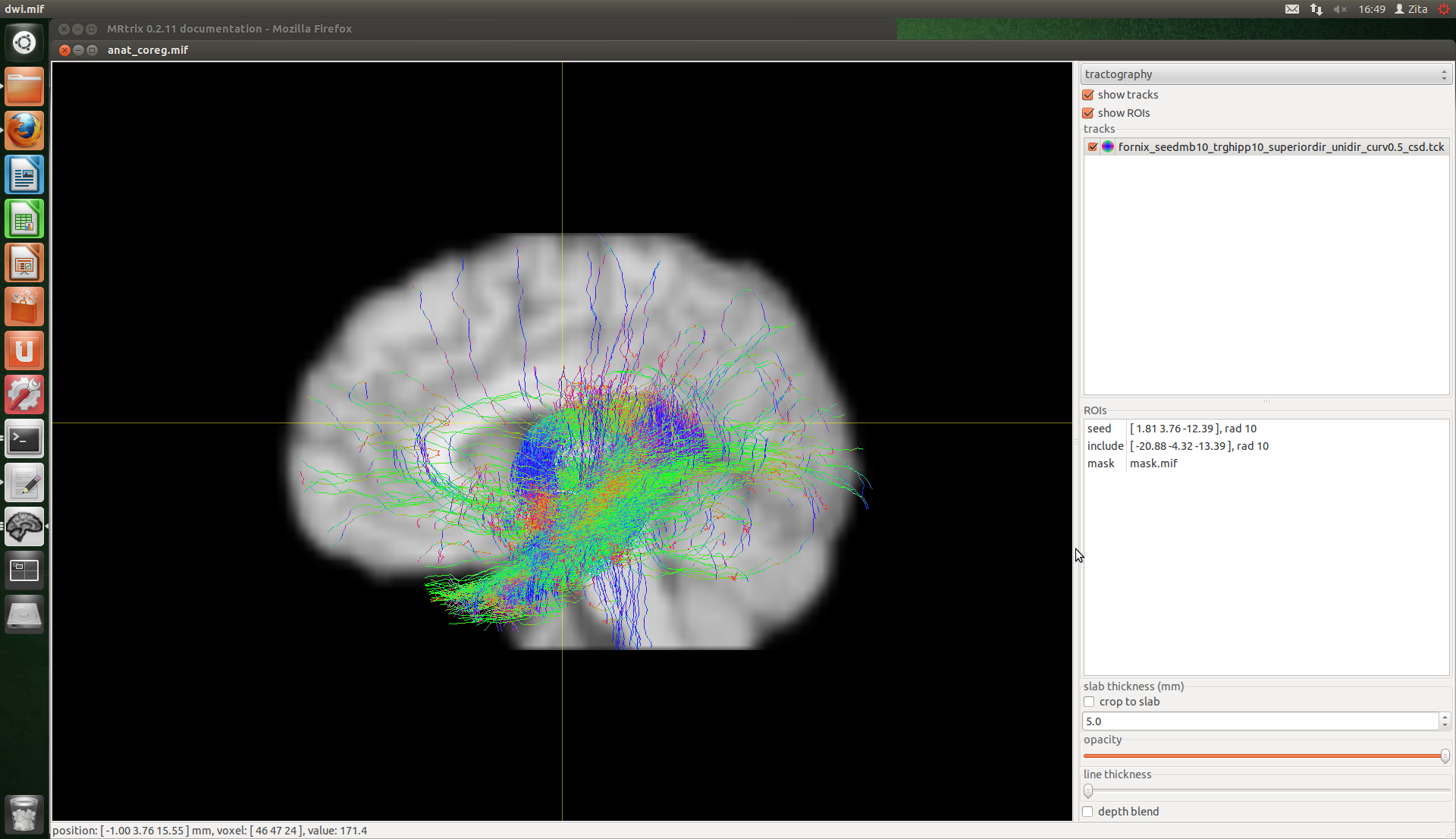The width and height of the screenshot is (1456, 839).
Task: Enable depth blend checkbox
Action: coord(1087,812)
